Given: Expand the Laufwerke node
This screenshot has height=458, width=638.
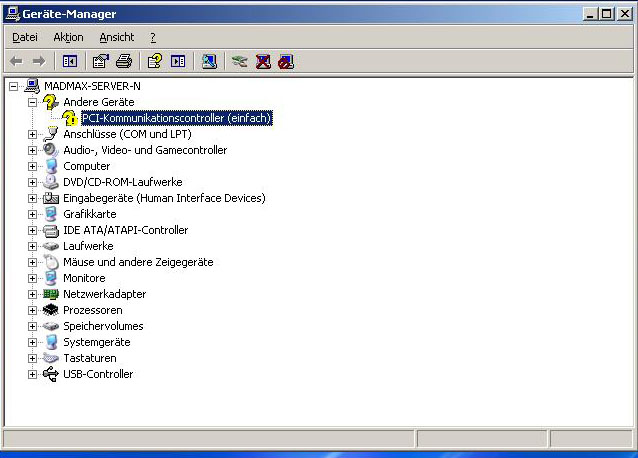Looking at the screenshot, I should click(x=33, y=246).
